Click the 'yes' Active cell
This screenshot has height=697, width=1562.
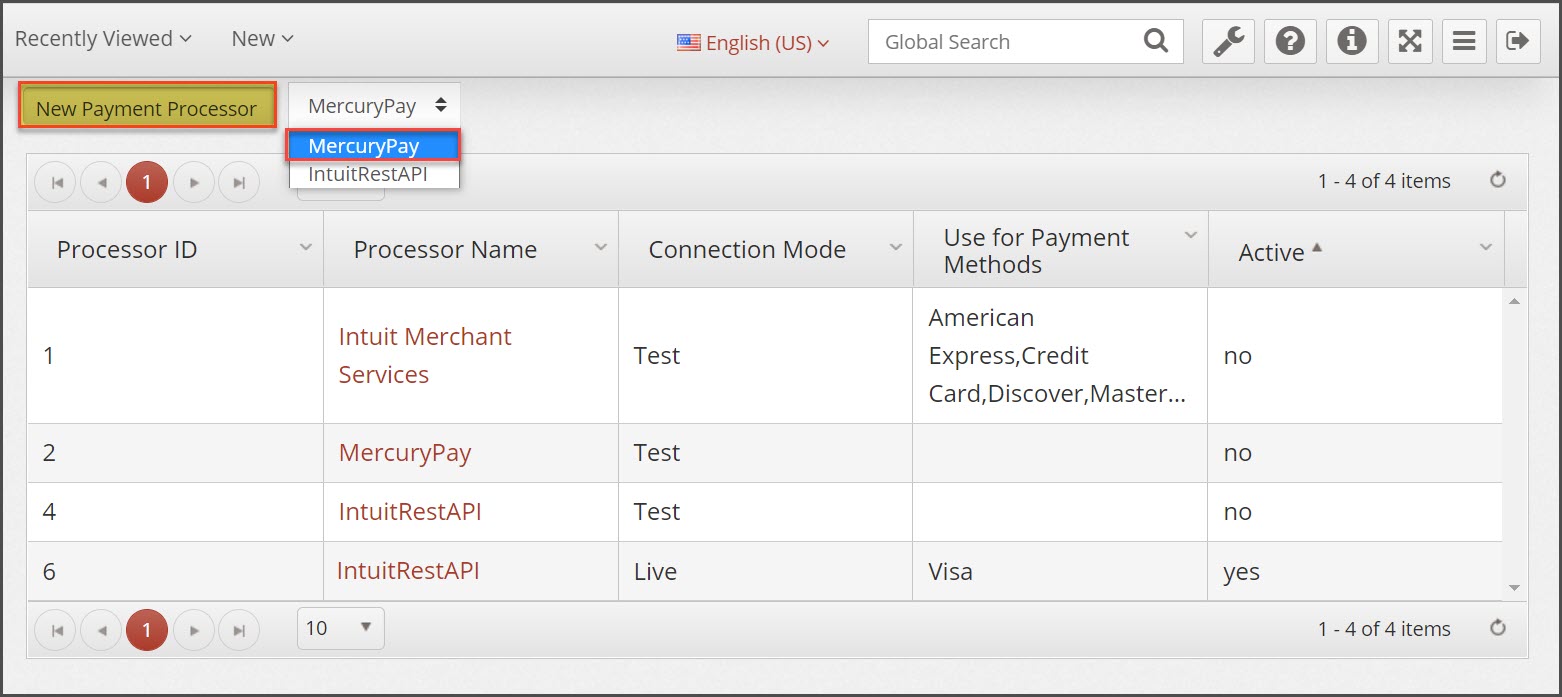click(1354, 572)
